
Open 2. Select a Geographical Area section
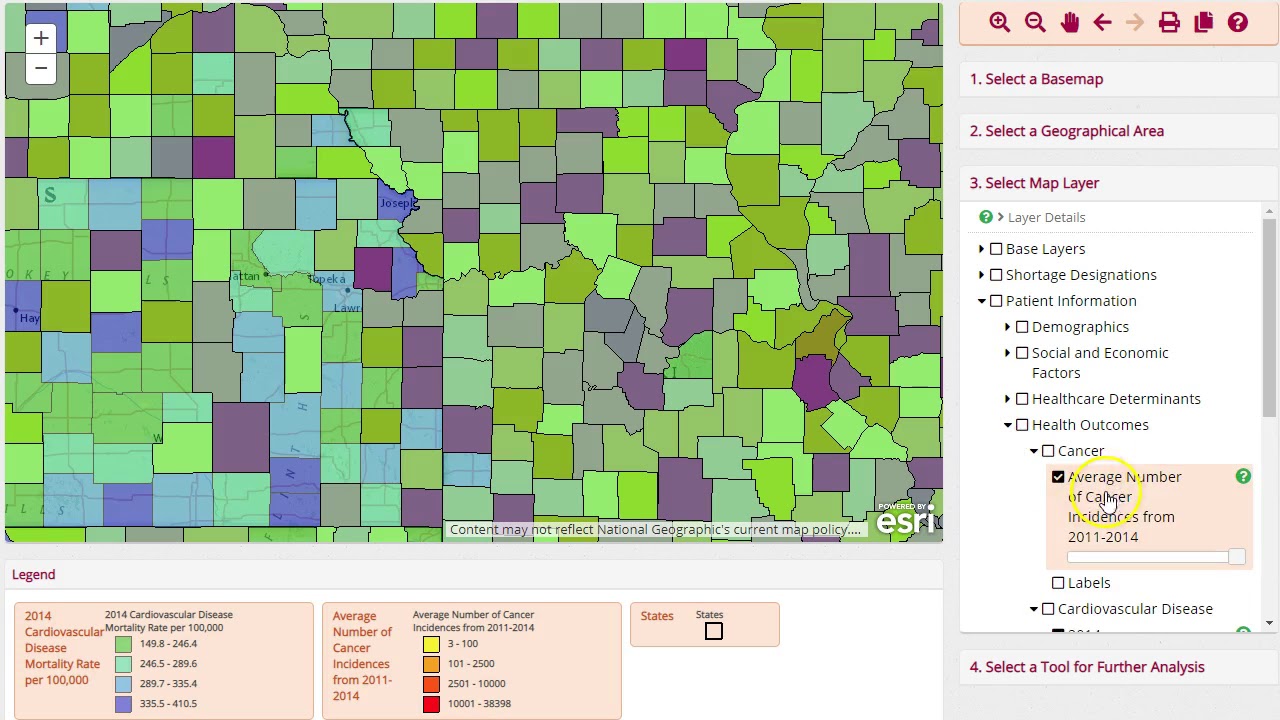point(1119,131)
